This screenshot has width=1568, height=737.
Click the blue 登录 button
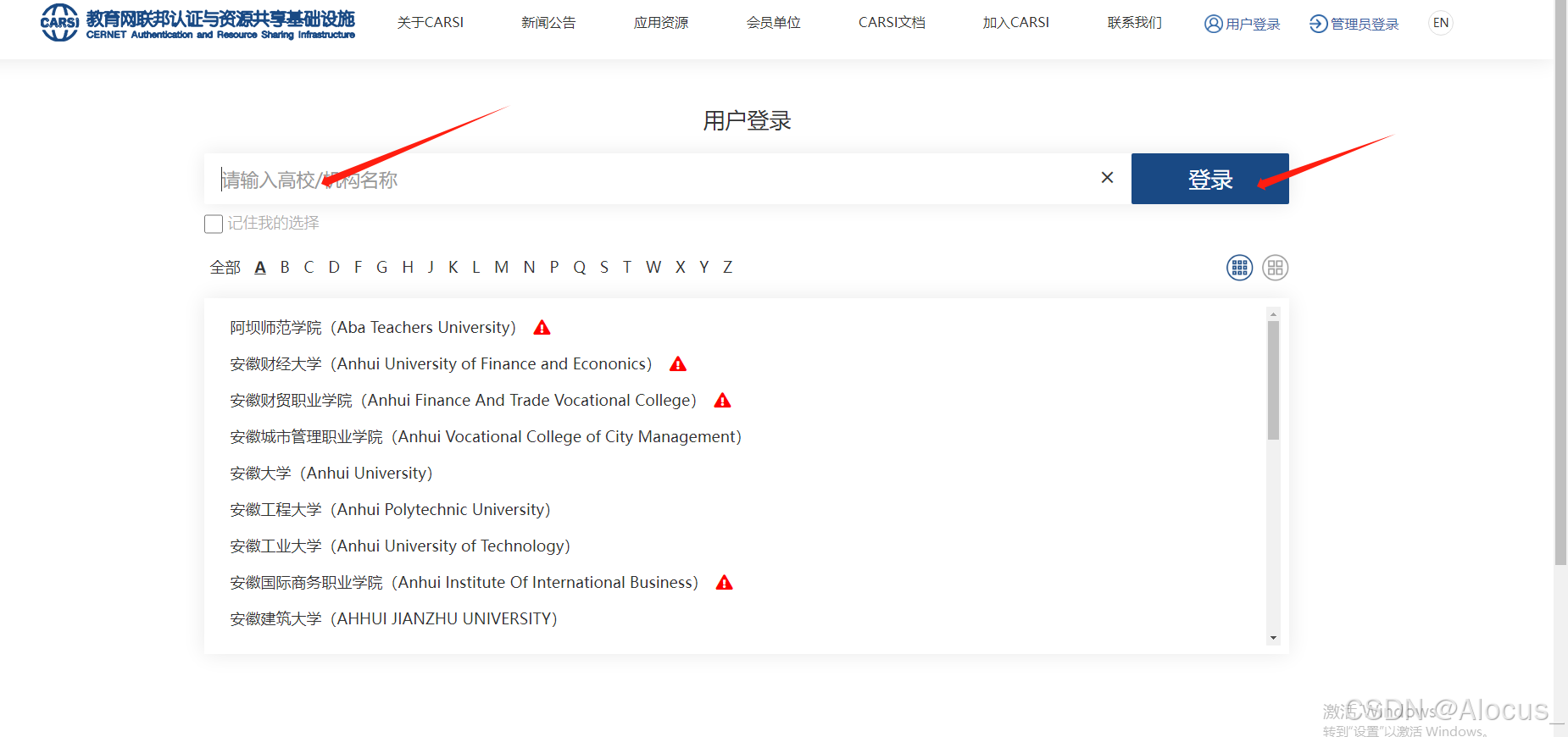(x=1210, y=179)
